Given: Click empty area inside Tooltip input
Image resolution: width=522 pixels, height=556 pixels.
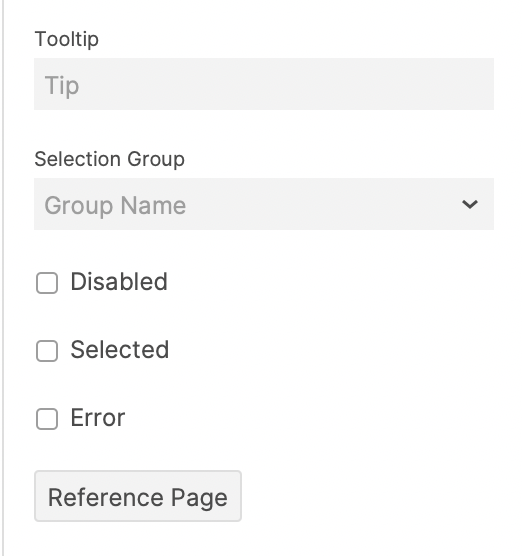Looking at the screenshot, I should click(x=284, y=84).
